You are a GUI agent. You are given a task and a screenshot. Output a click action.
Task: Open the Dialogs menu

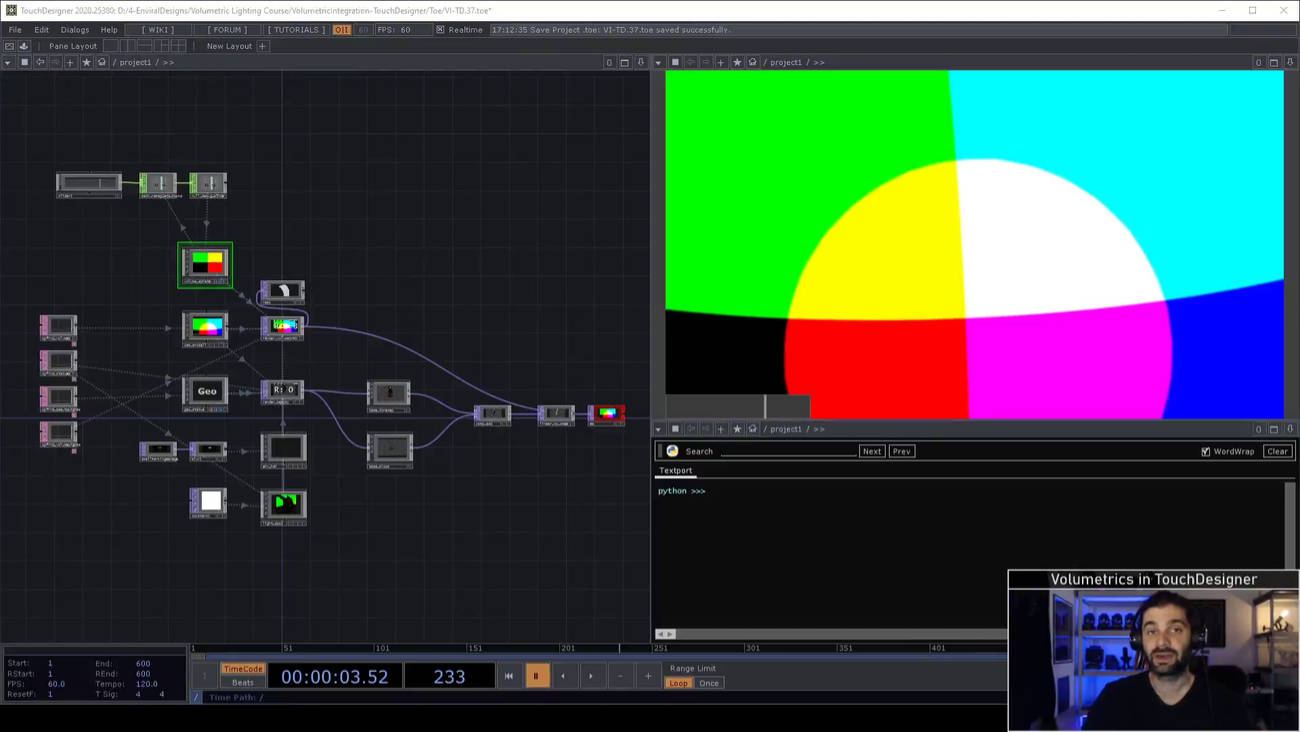point(75,30)
